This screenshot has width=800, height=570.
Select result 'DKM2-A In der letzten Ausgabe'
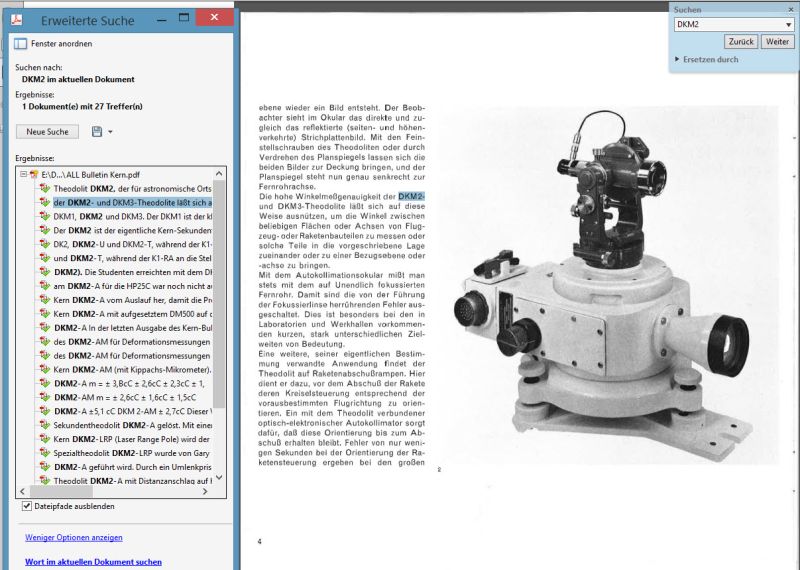click(133, 328)
